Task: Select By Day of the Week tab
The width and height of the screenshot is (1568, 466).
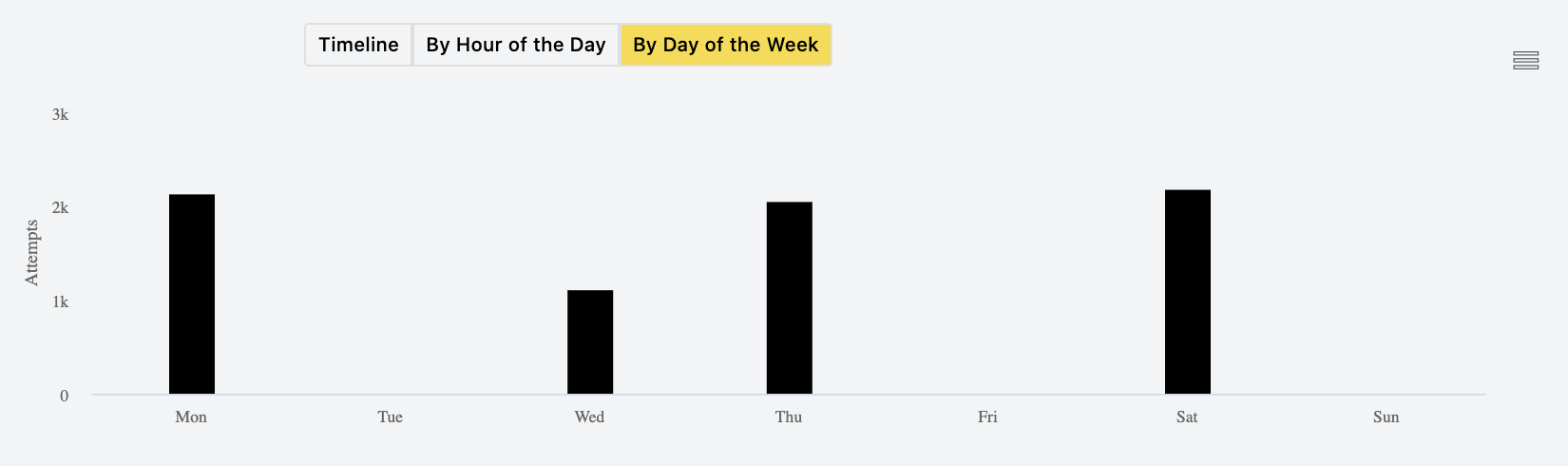Action: coord(726,45)
